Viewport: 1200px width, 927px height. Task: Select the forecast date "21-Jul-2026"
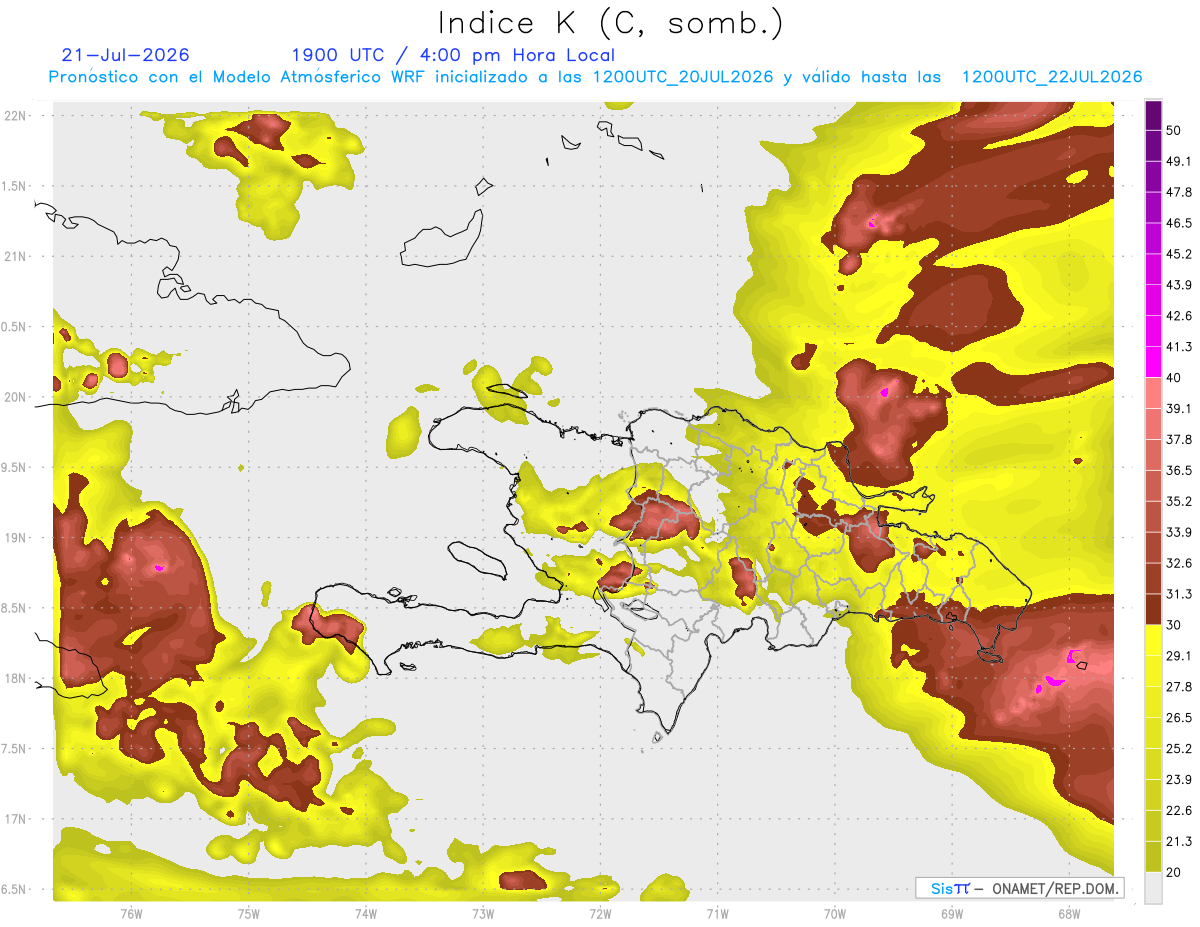tap(125, 55)
